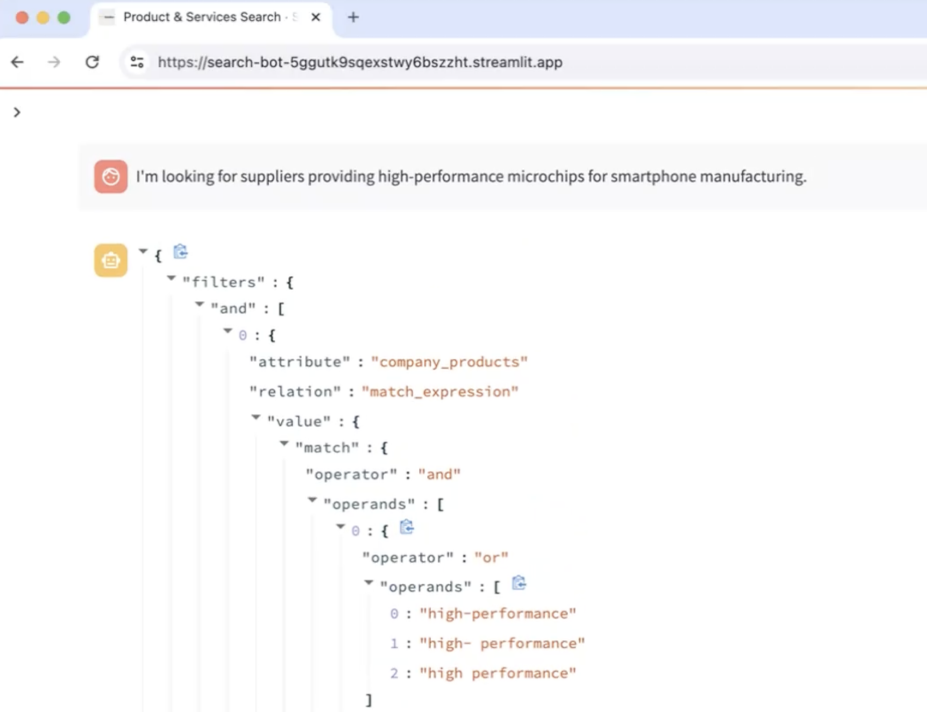
Task: Click the browser back arrow
Action: (x=17, y=62)
